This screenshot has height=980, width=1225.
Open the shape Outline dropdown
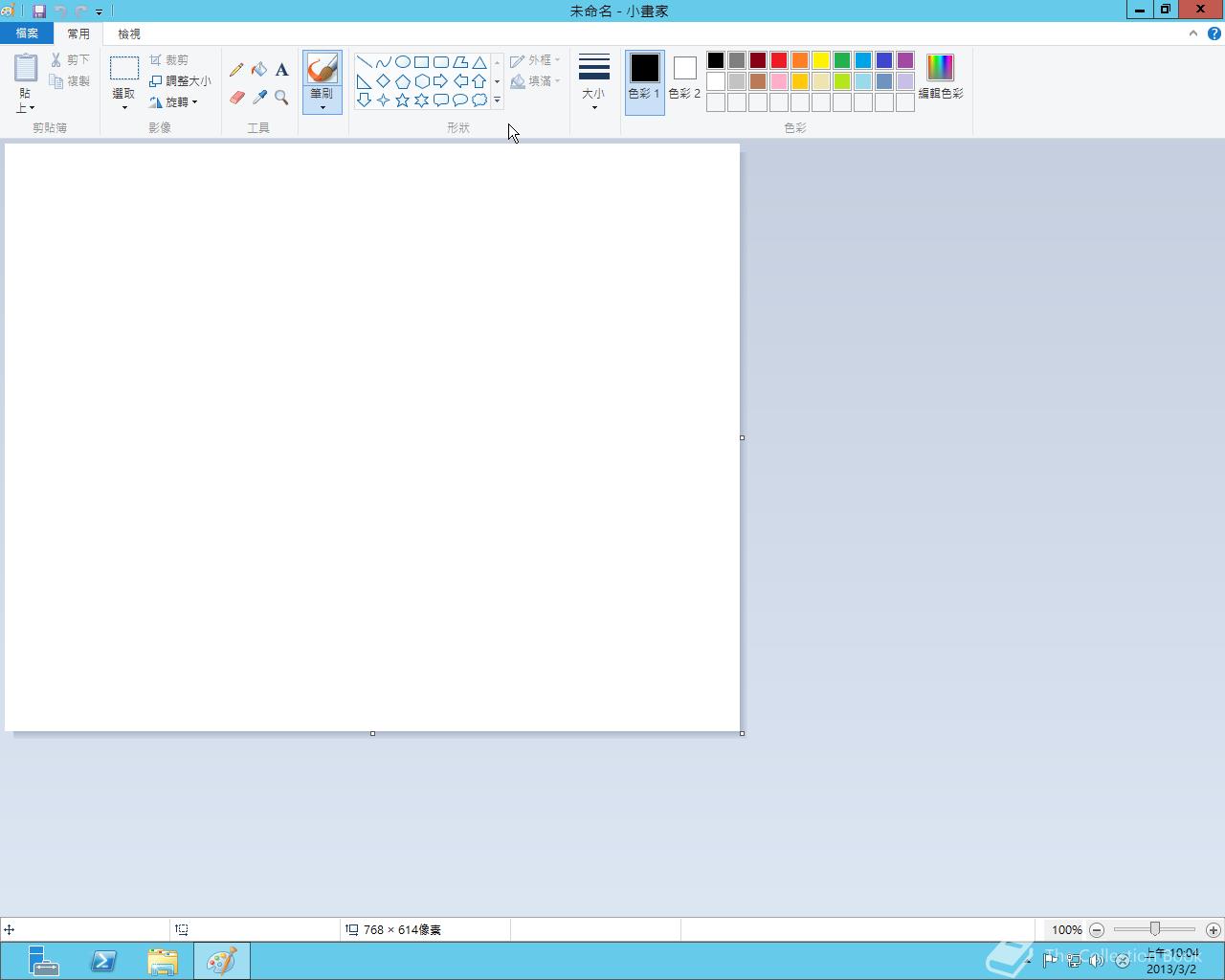coord(535,60)
